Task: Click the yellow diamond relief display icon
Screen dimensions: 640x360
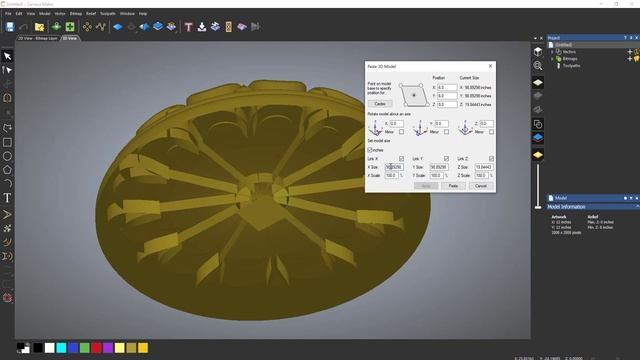Action: coord(538,155)
